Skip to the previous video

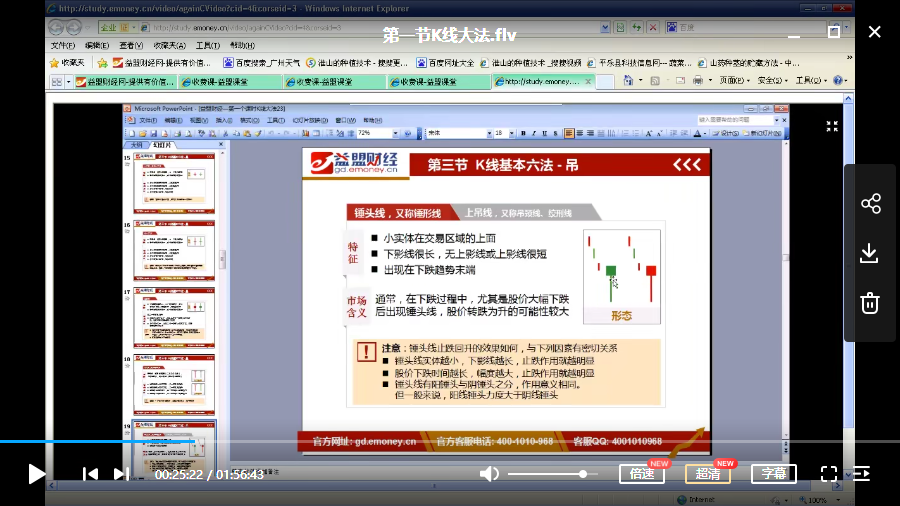pos(90,474)
